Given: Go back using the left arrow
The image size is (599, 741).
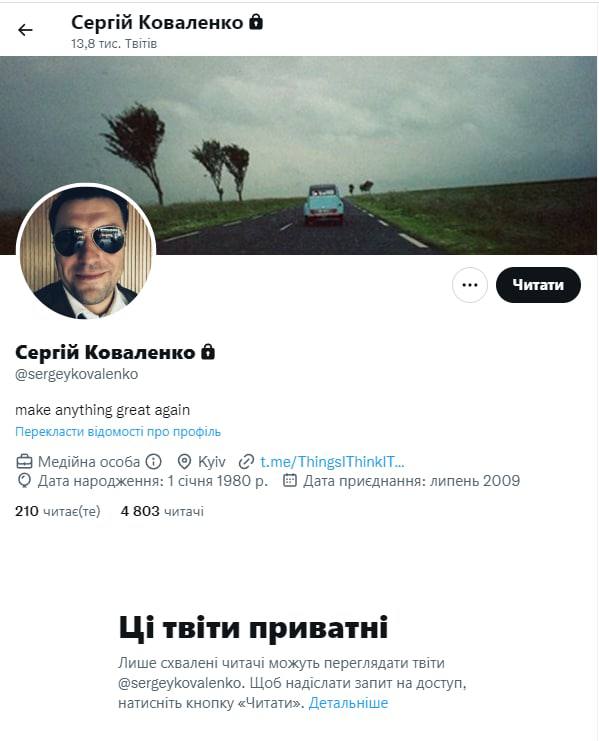Looking at the screenshot, I should point(25,30).
